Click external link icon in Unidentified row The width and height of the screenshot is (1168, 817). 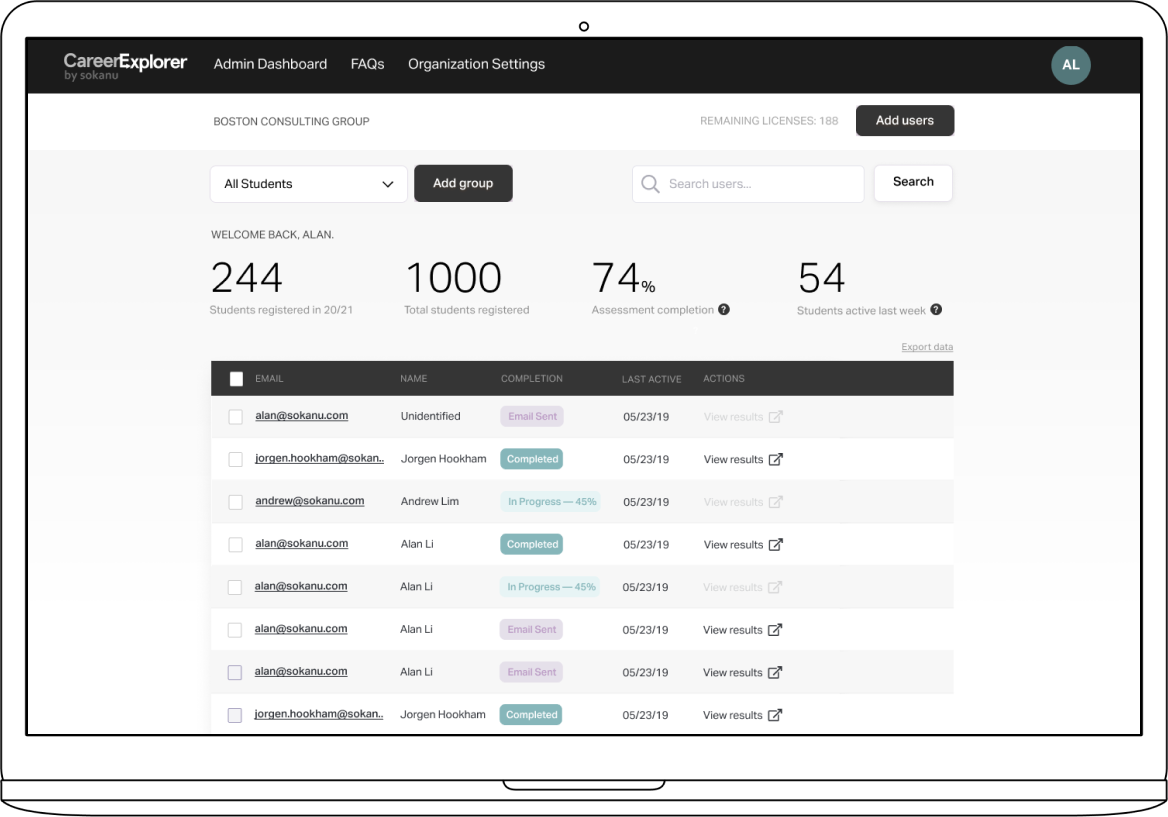pyautogui.click(x=775, y=417)
